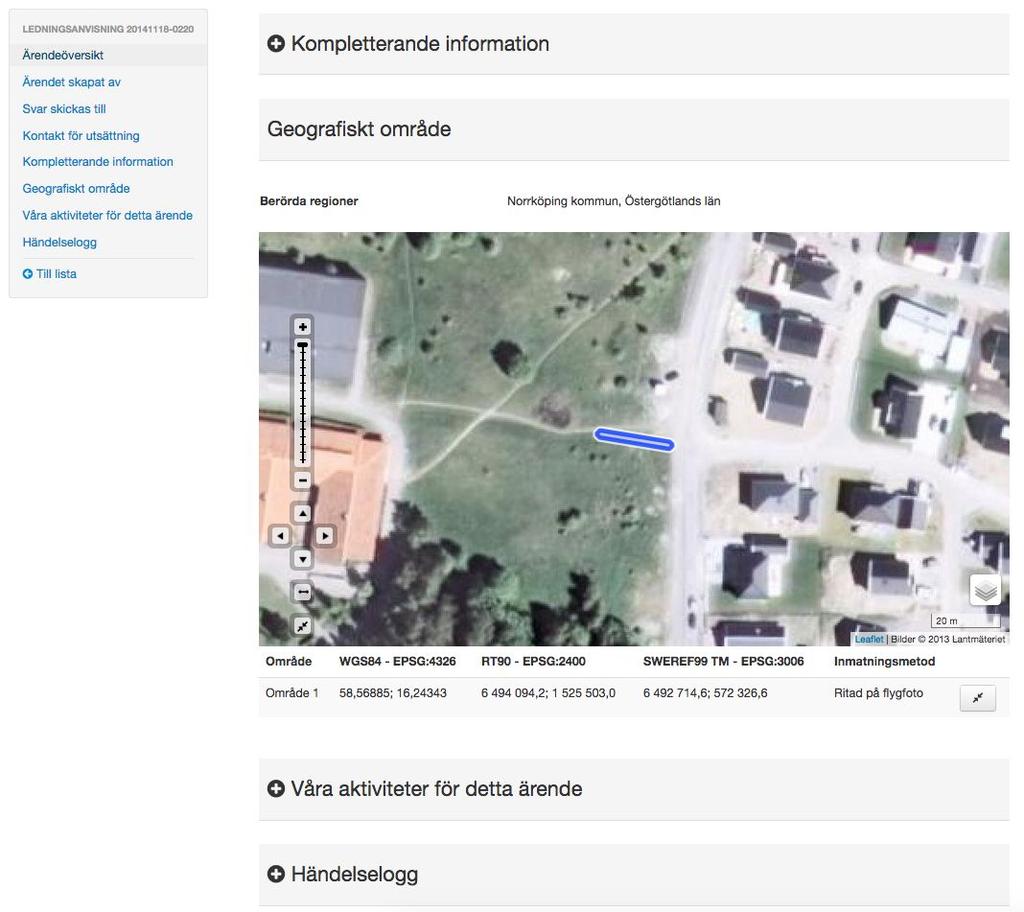Click Norrköping kommun, Östergötlands län text
This screenshot has height=912, width=1024.
coord(613,201)
